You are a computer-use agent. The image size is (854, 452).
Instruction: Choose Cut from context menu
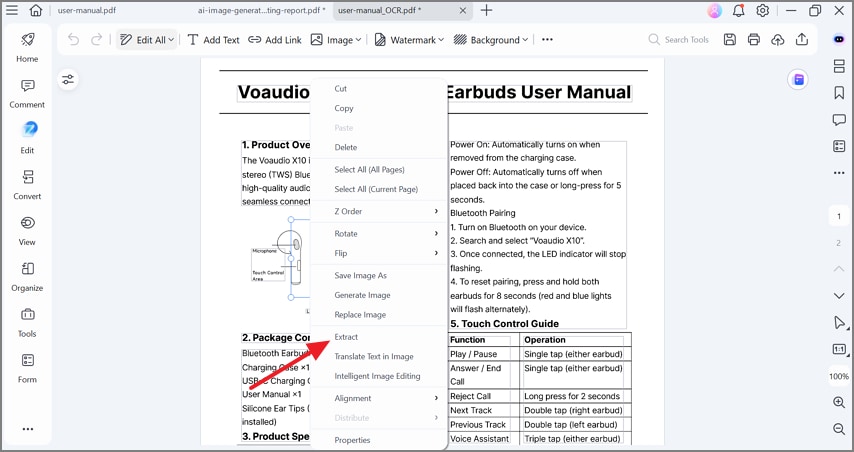pyautogui.click(x=379, y=89)
